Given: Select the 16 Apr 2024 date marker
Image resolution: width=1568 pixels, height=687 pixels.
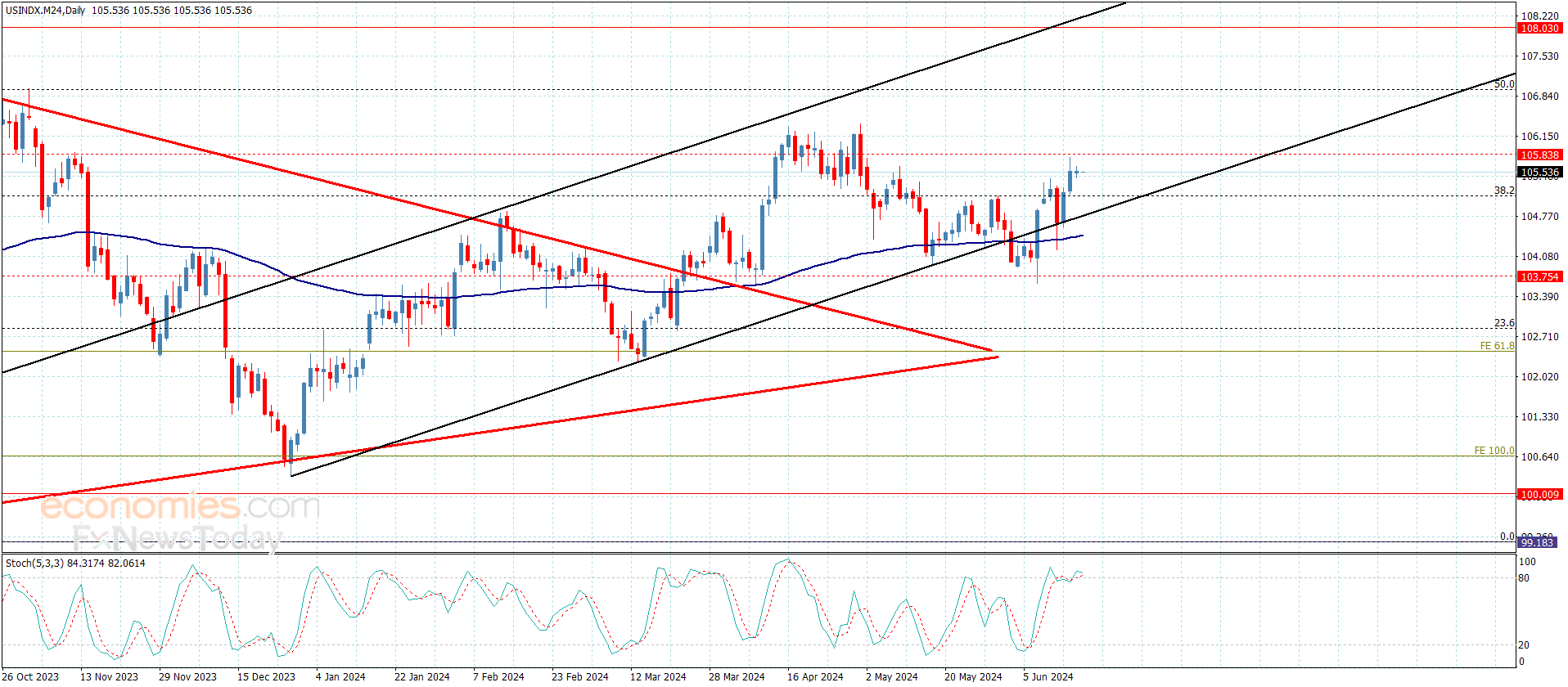Looking at the screenshot, I should 815,676.
